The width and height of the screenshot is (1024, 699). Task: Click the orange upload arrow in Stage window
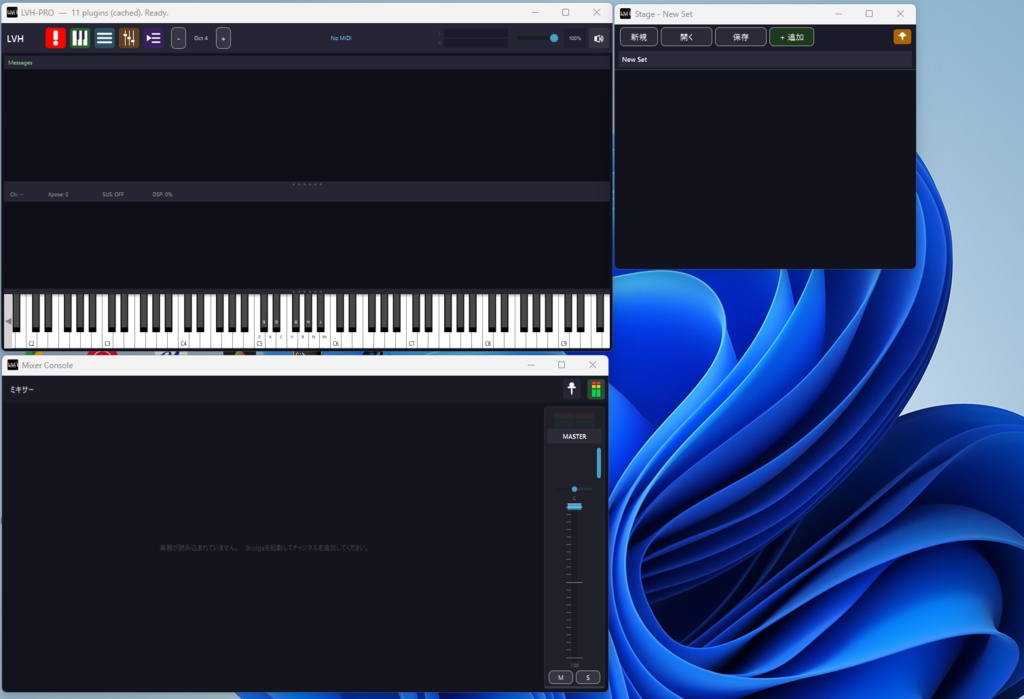click(x=902, y=37)
